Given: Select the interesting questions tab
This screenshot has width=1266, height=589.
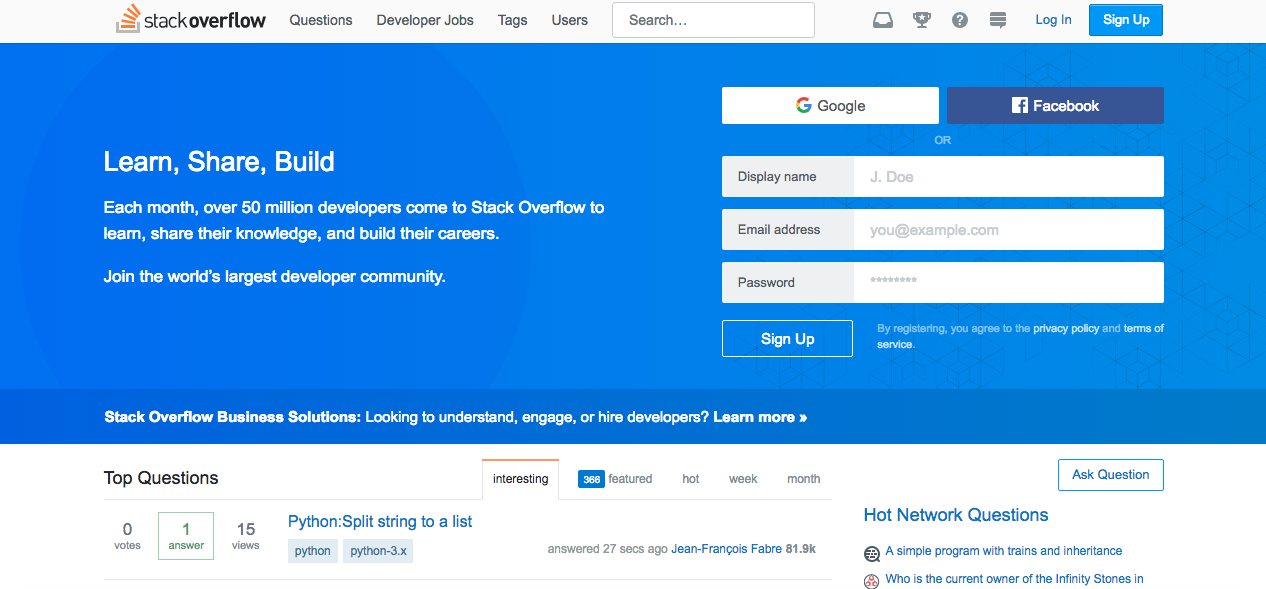Looking at the screenshot, I should (x=520, y=479).
